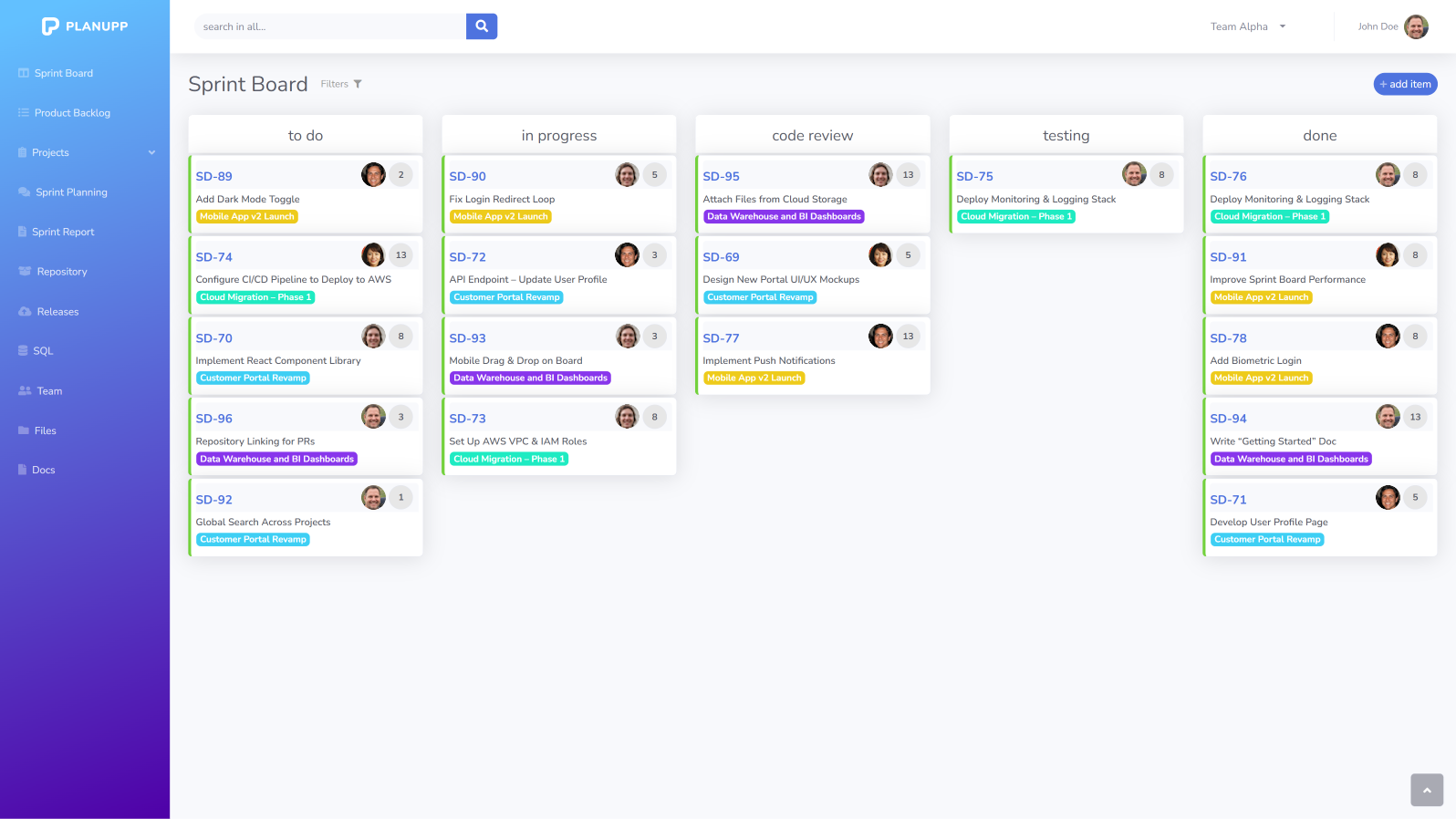Click the search magnifier button
Viewport: 1456px width, 819px height.
pos(482,26)
